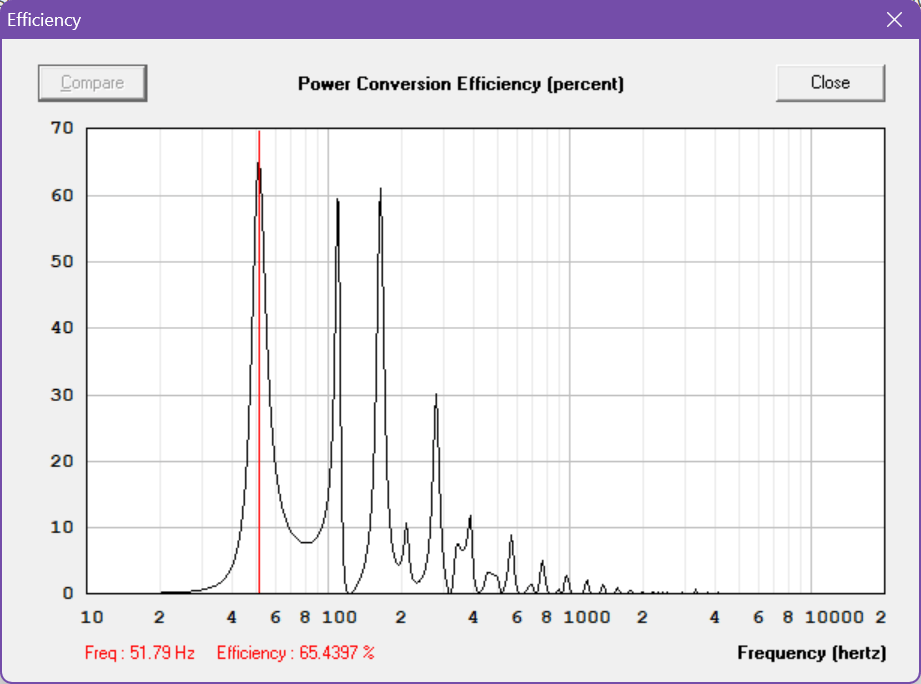Click the red frequency cursor line

pyautogui.click(x=259, y=361)
